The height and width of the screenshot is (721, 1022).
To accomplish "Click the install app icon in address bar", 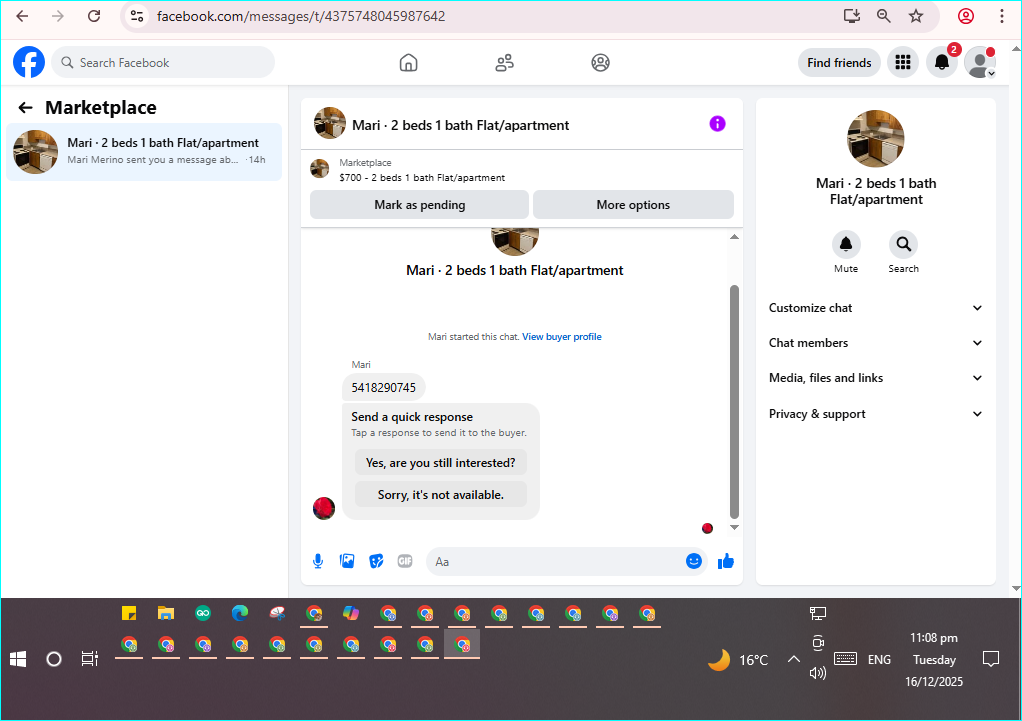I will point(852,16).
